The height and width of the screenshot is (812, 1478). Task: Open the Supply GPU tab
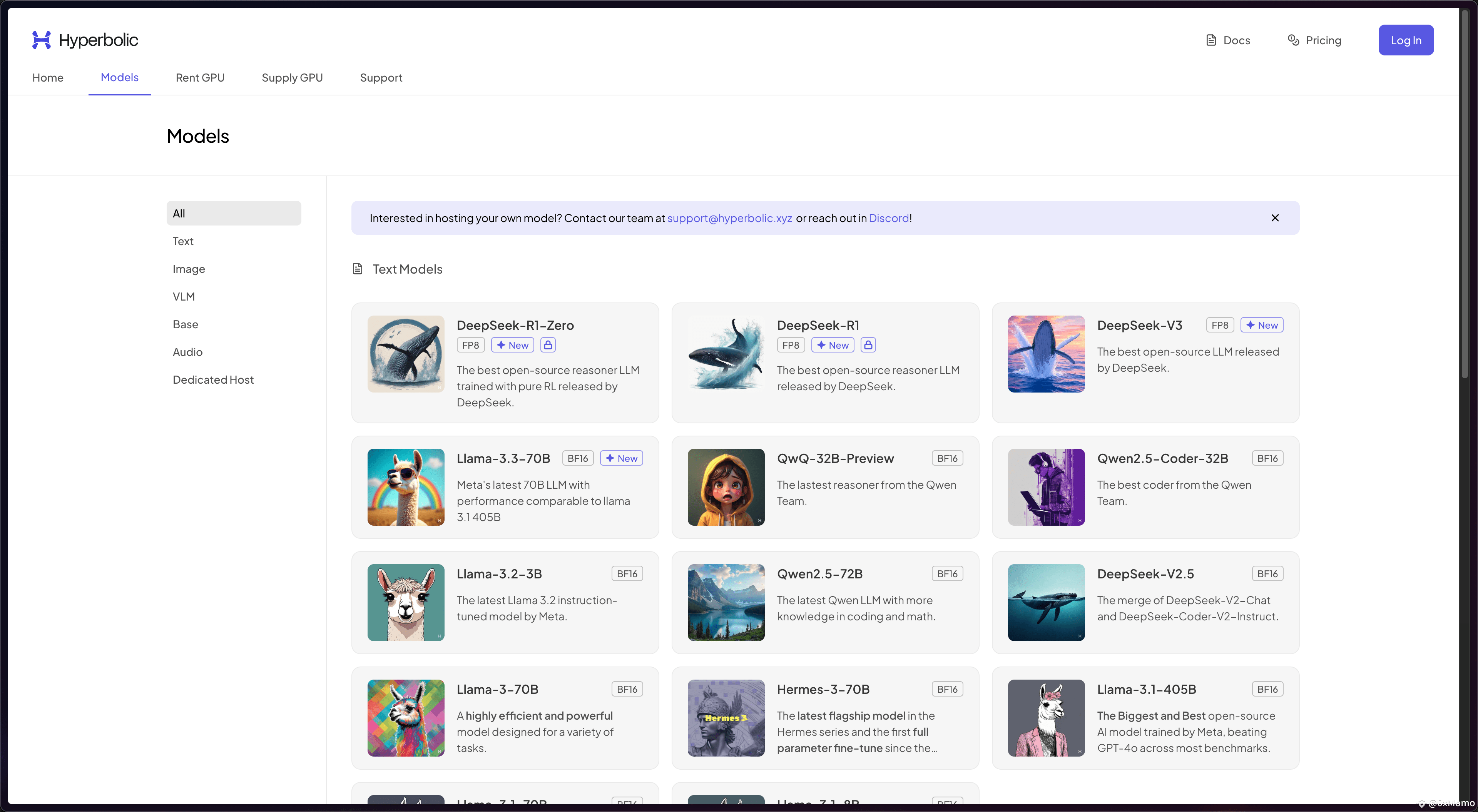[x=292, y=77]
